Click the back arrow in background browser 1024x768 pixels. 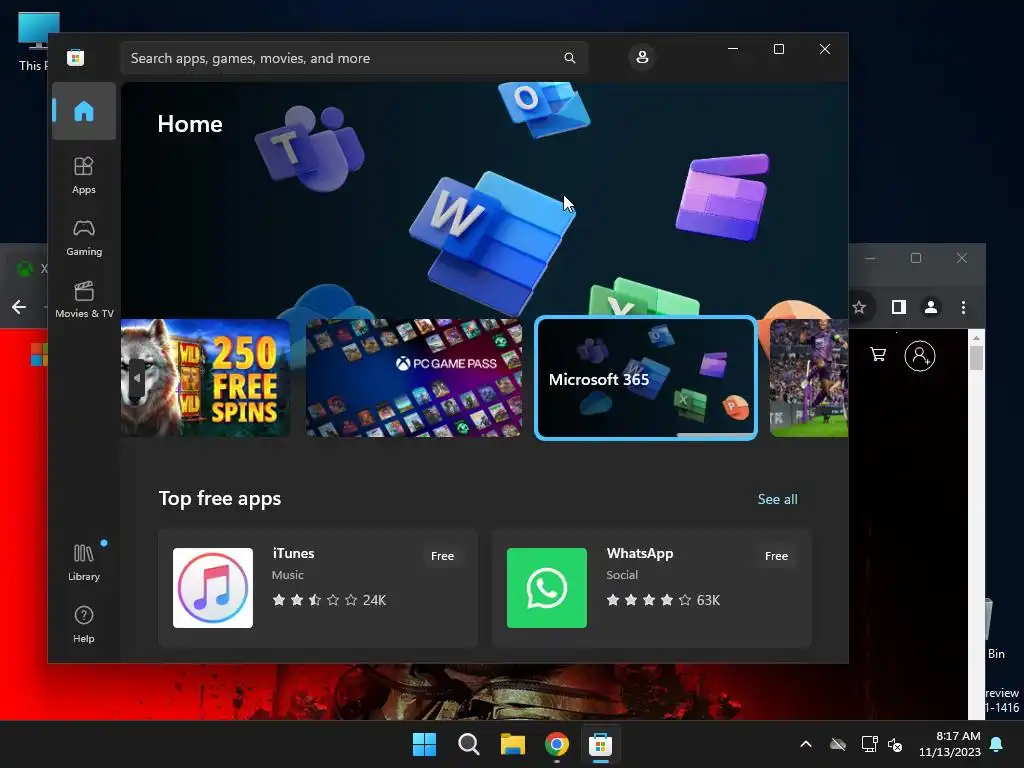click(19, 307)
